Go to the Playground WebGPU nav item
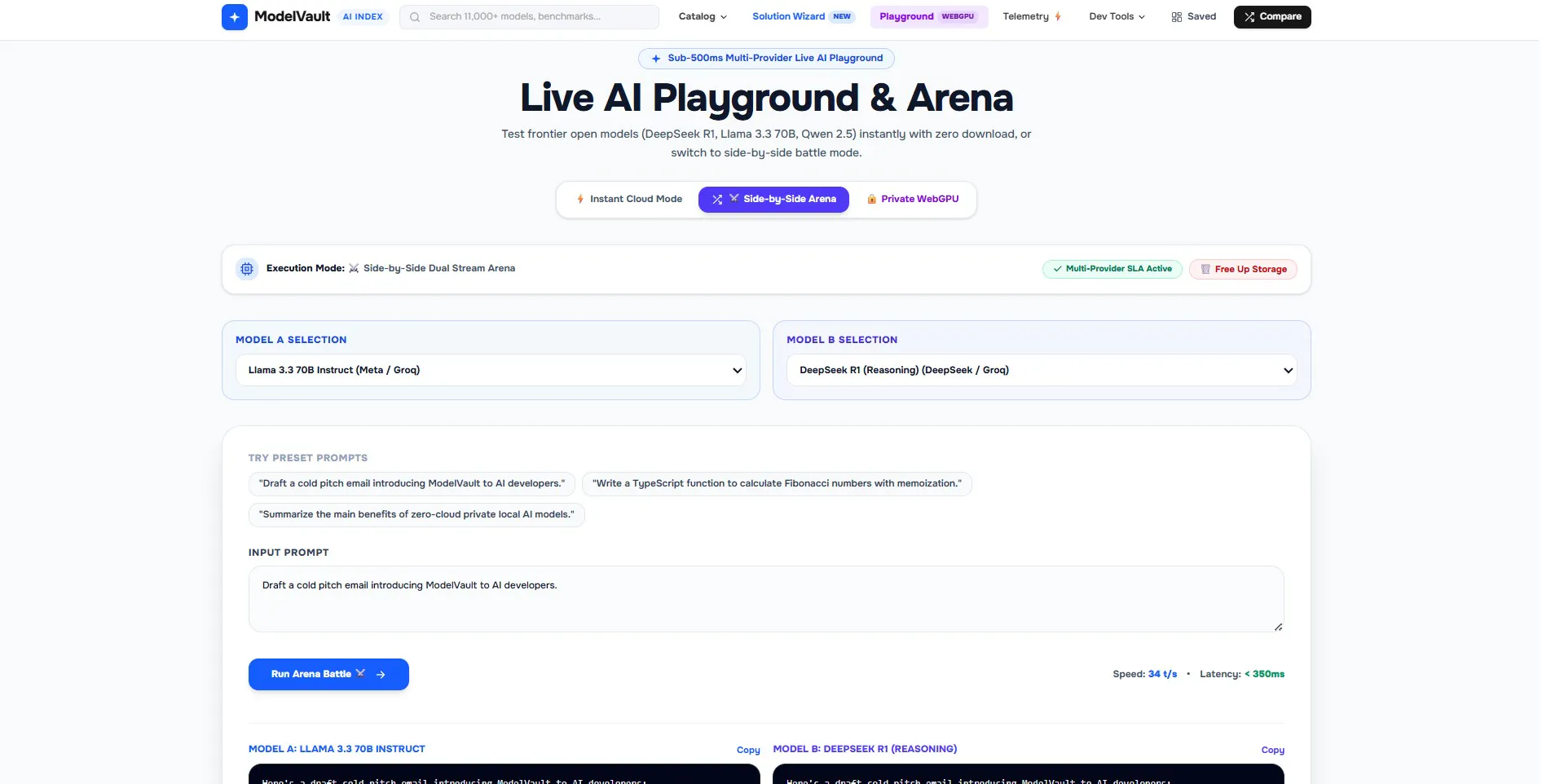The image size is (1542, 784). tap(929, 16)
